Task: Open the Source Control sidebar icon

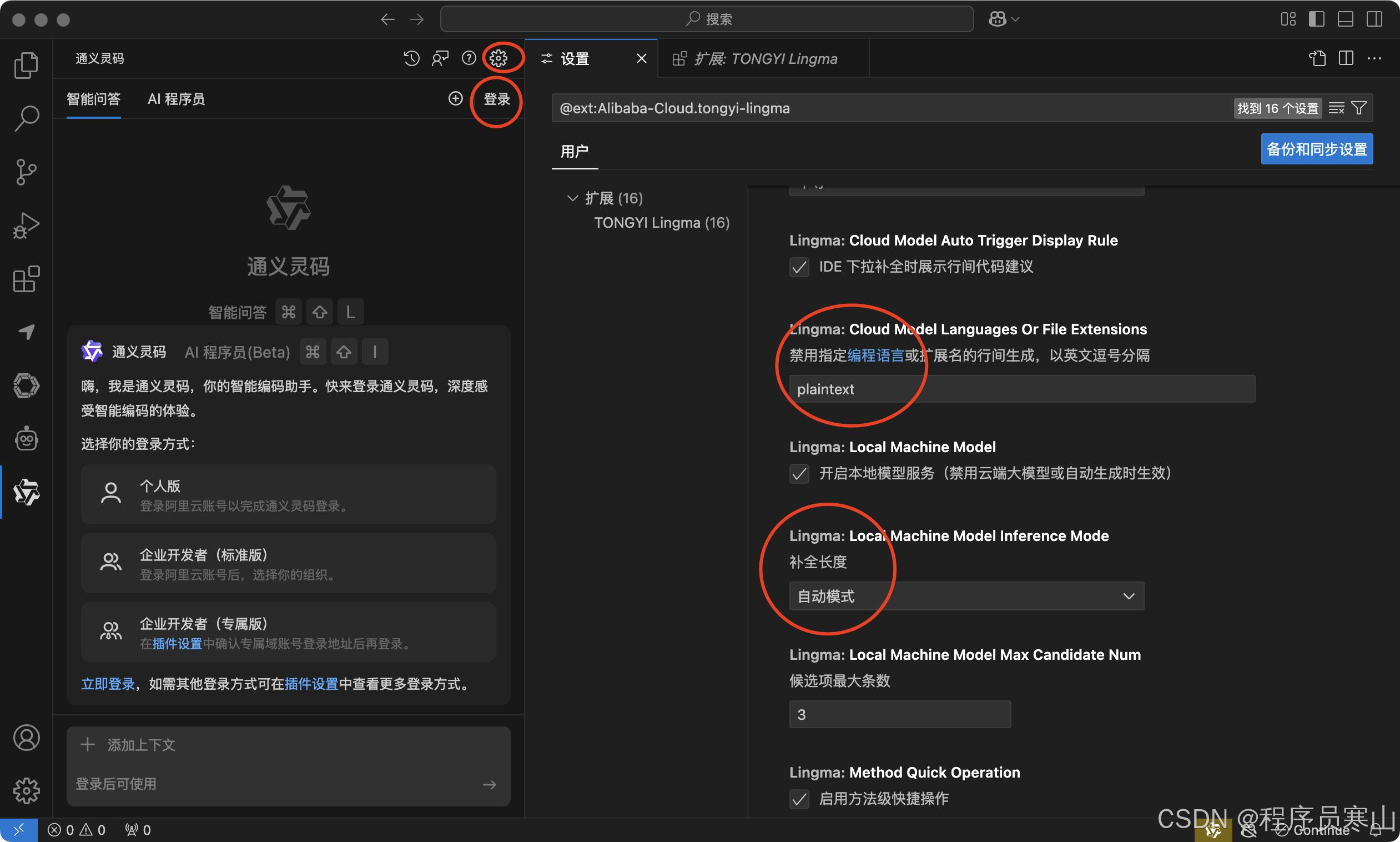Action: coord(26,172)
